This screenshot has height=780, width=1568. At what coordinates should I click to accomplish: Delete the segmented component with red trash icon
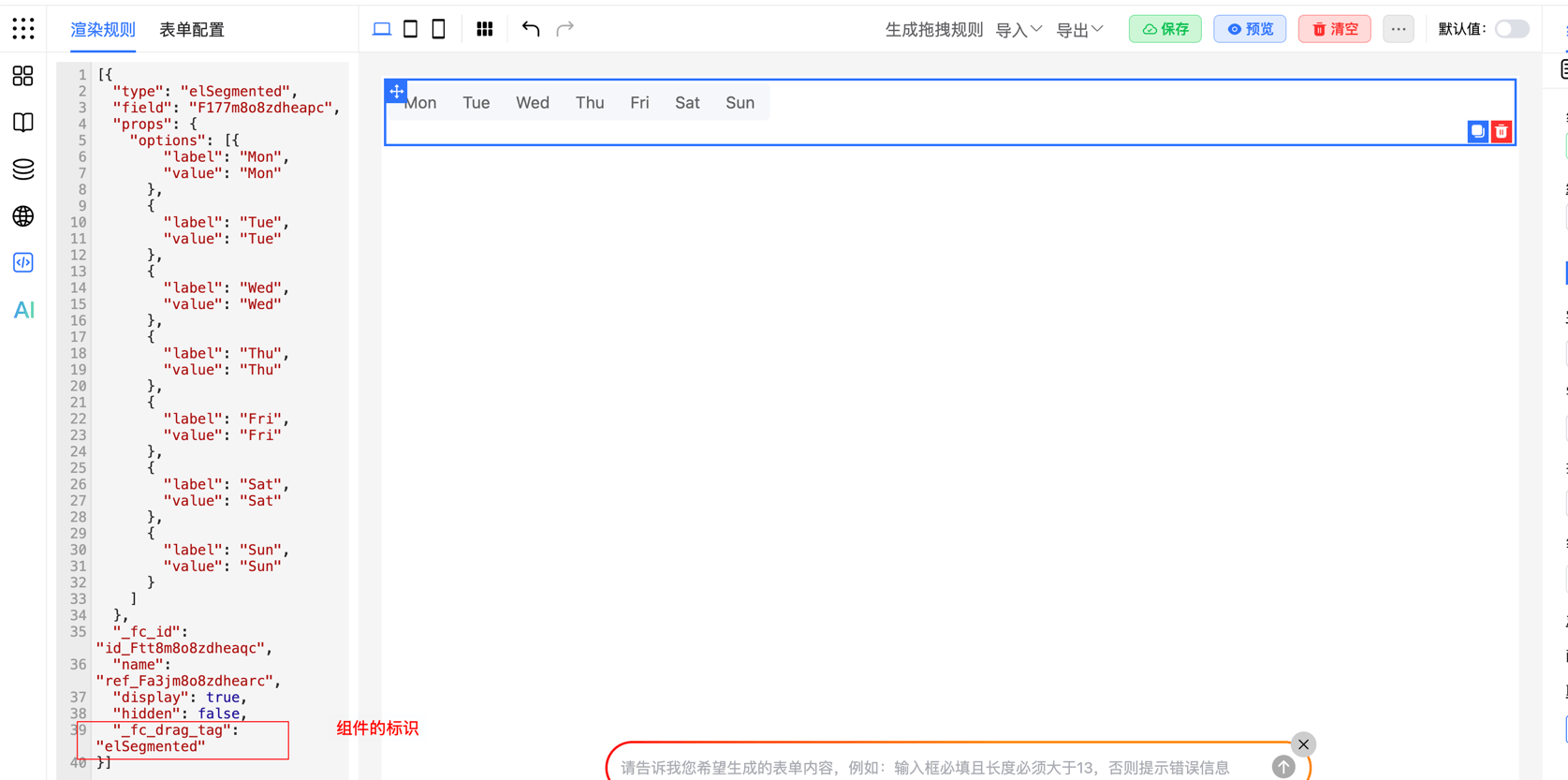(x=1502, y=132)
